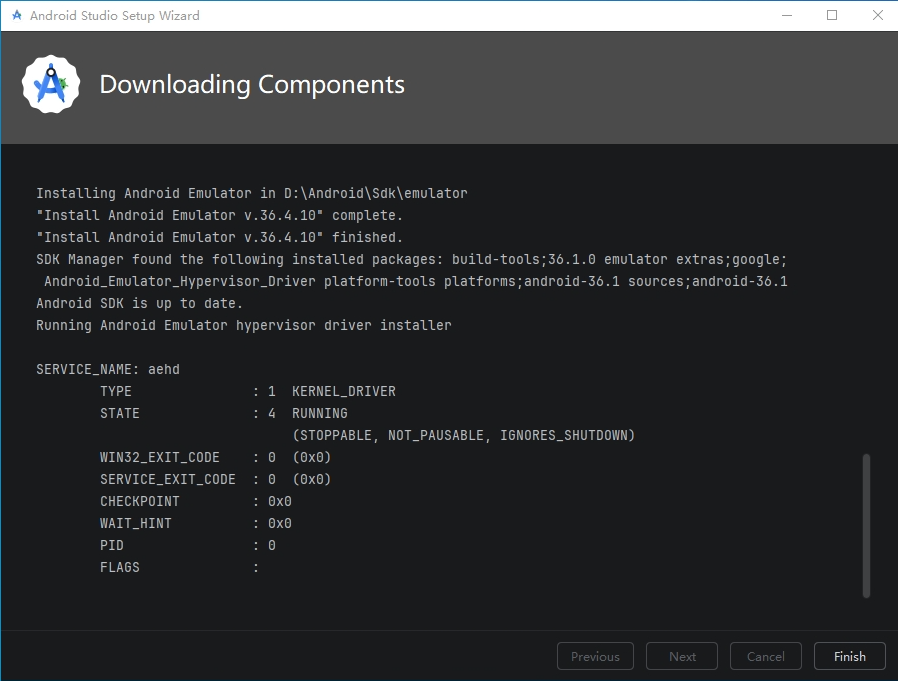Click the log line ending with "complete."
Viewport: 898px width, 681px height.
(219, 215)
